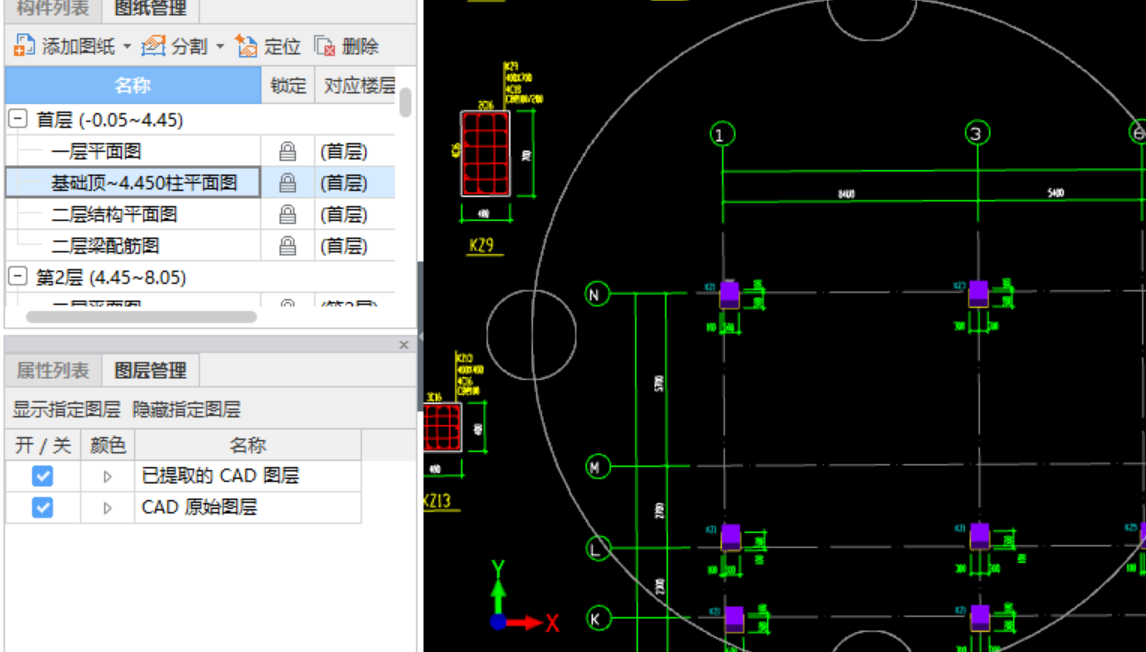Uncheck the CAD 原始图层 checkbox
The image size is (1146, 652).
click(42, 507)
